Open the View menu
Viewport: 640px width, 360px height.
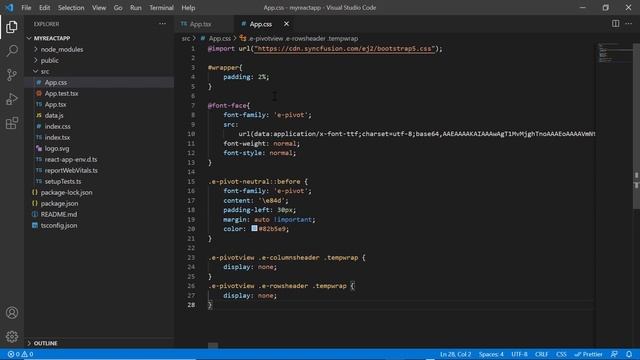coord(99,8)
